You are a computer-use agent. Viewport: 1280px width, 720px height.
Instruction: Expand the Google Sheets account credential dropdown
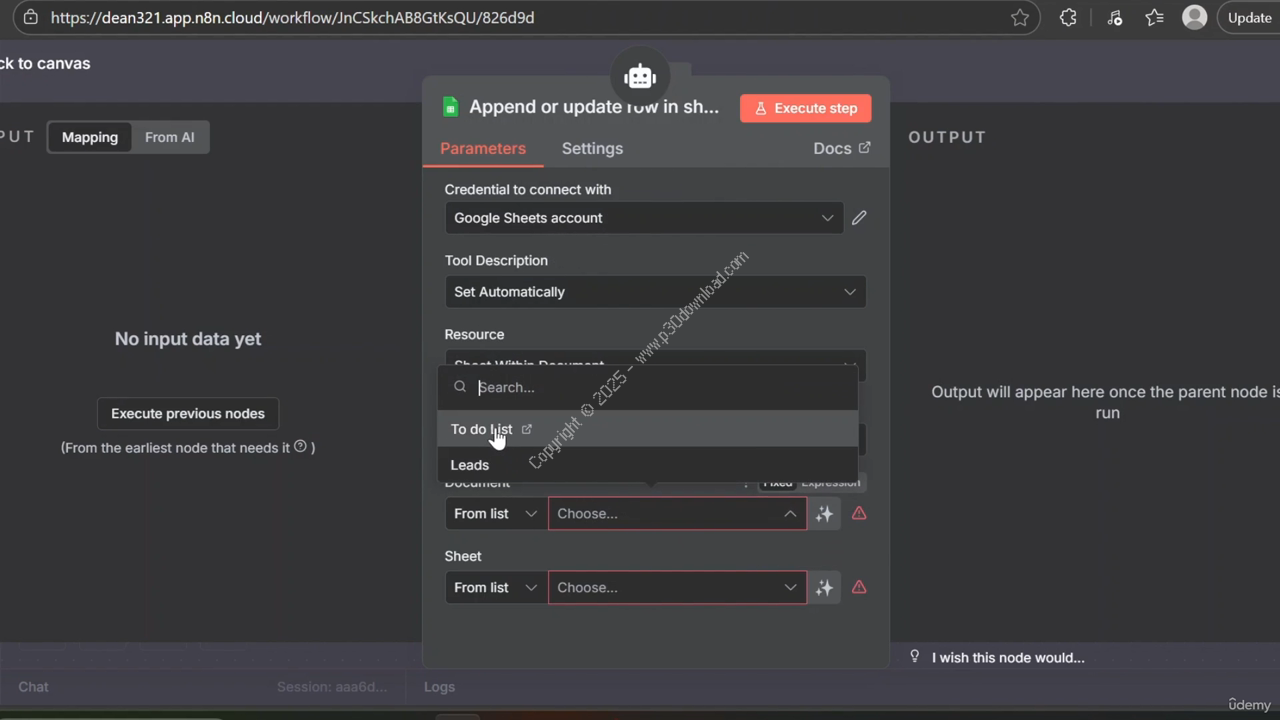[643, 218]
